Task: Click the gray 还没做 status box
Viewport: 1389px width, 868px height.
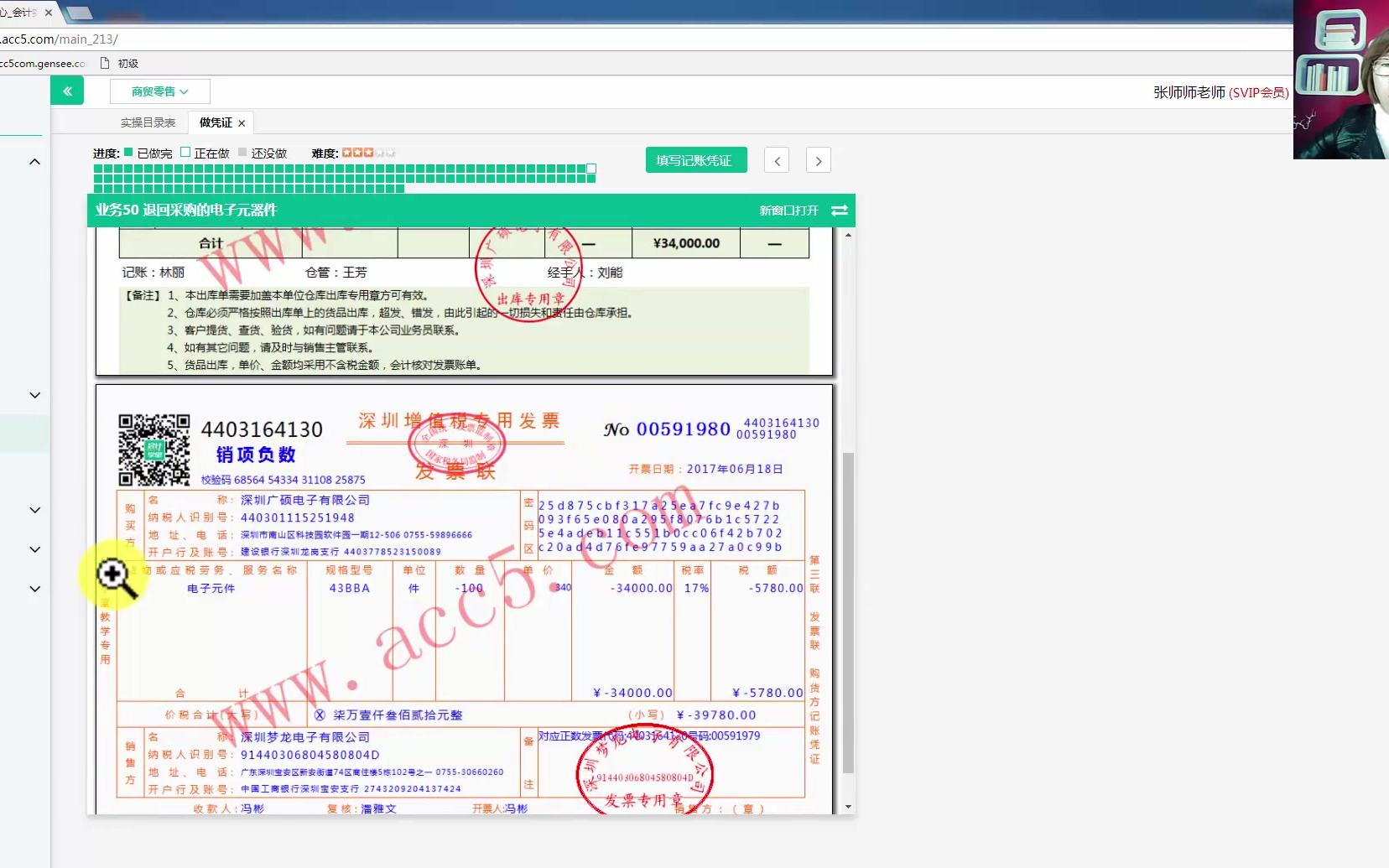Action: click(243, 152)
